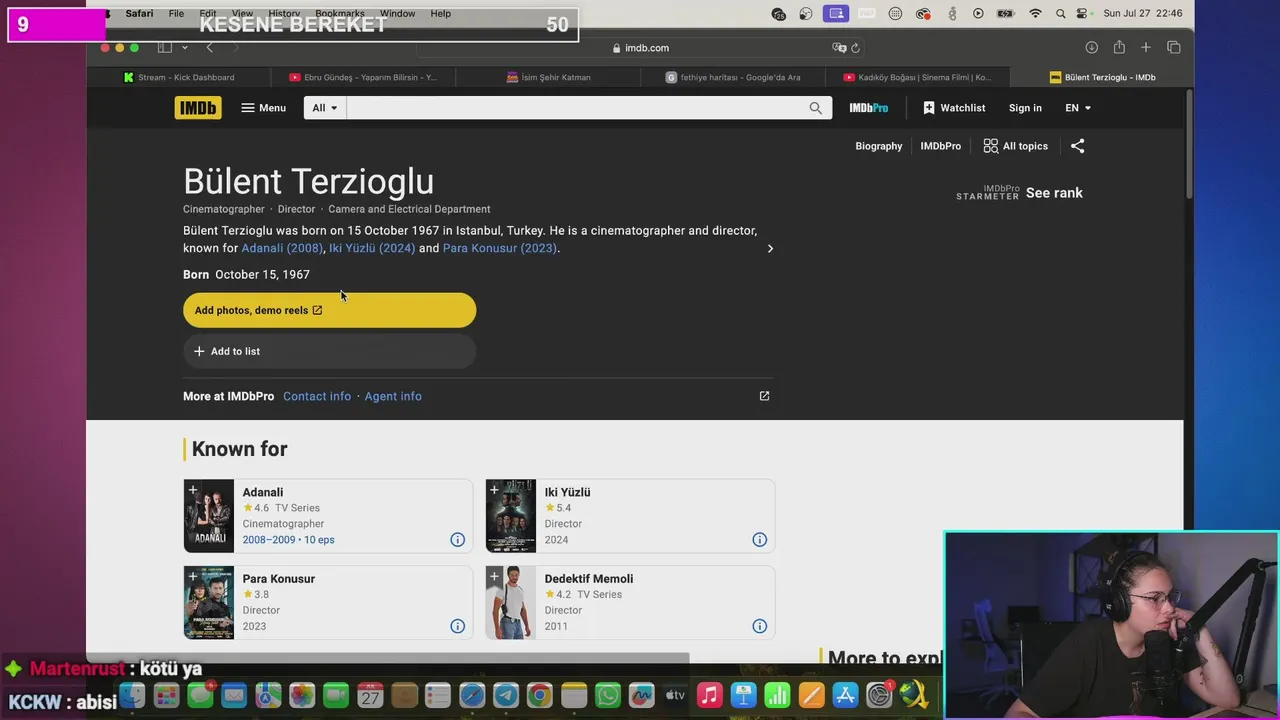This screenshot has height=720, width=1280.
Task: Open Control Center in menu bar
Action: pyautogui.click(x=1083, y=14)
